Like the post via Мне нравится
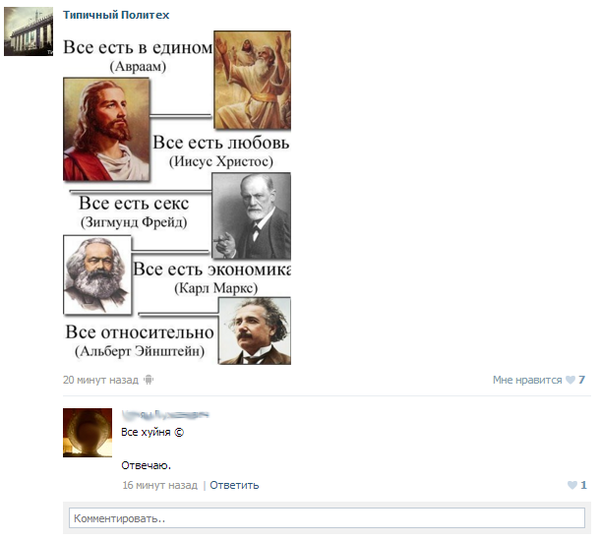Screen dimensions: 600x540 pos(527,380)
